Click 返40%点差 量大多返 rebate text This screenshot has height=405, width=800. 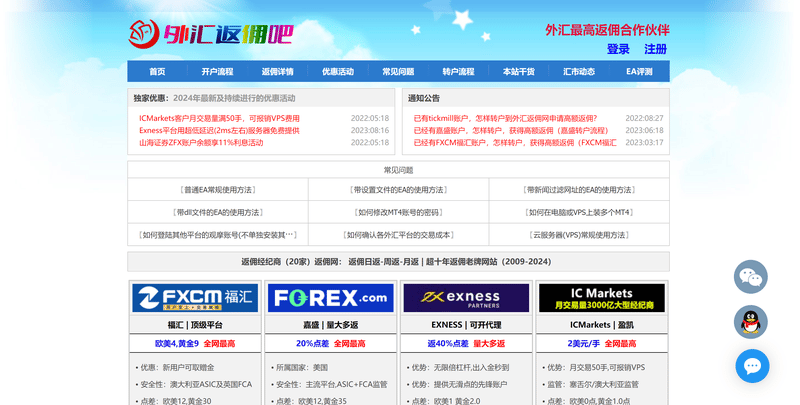[x=466, y=344]
